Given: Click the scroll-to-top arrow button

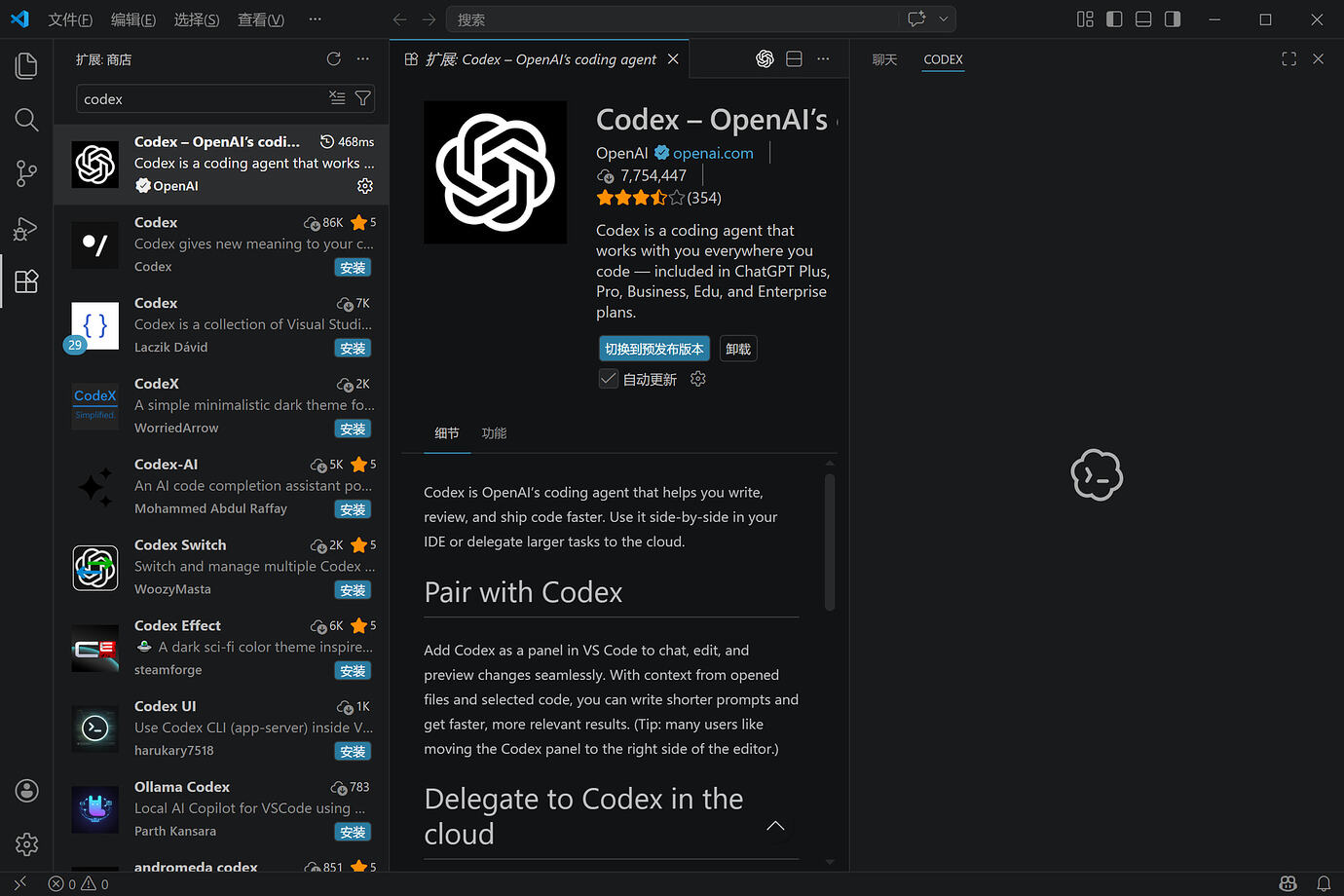Looking at the screenshot, I should pyautogui.click(x=775, y=826).
